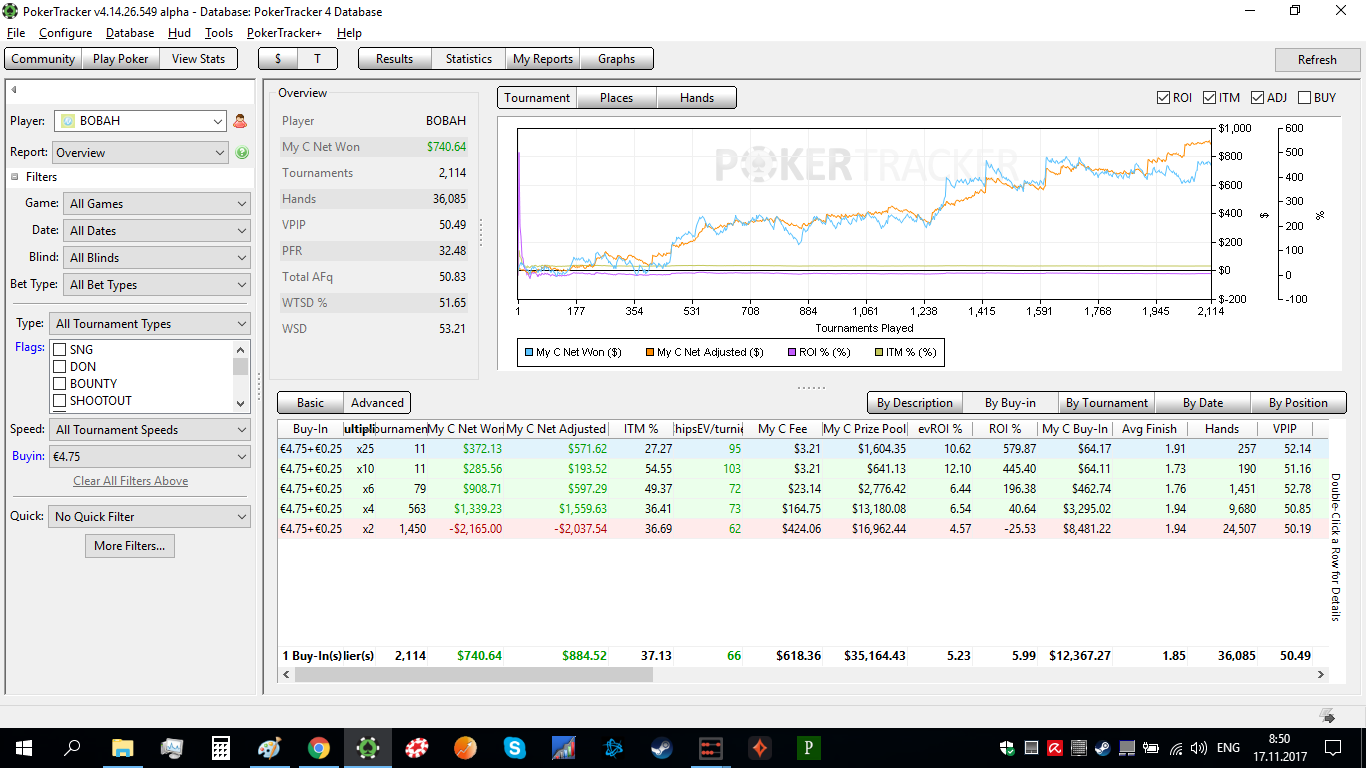Enable the BUY graph checkbox

point(1304,98)
